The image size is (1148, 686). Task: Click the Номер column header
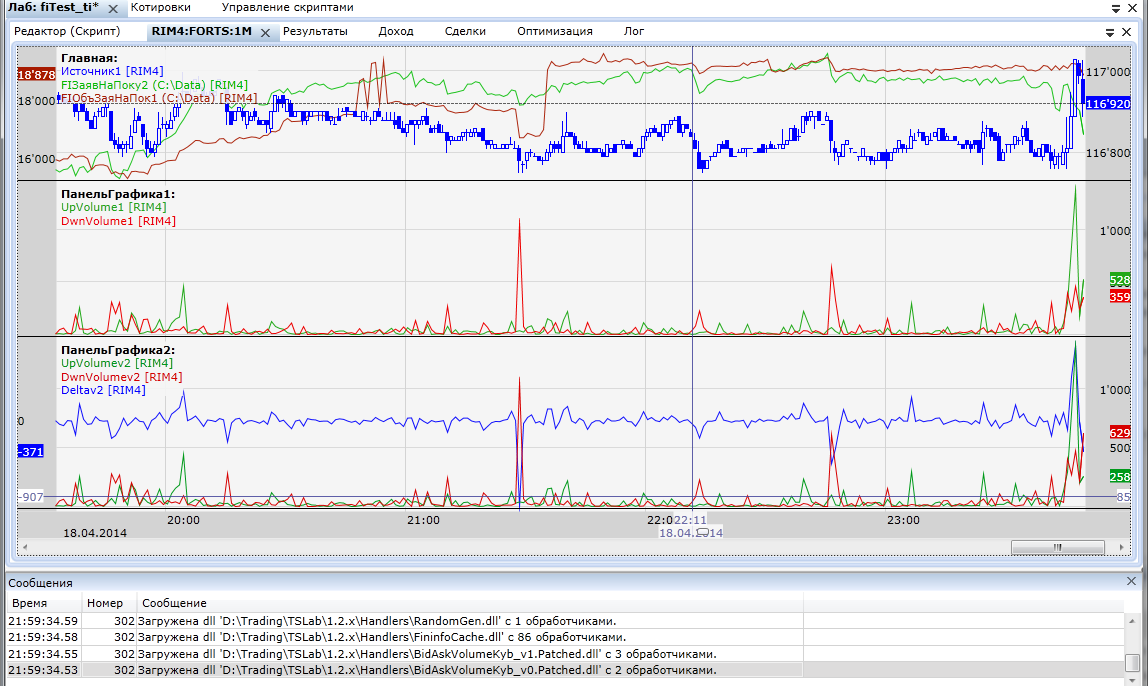click(104, 603)
